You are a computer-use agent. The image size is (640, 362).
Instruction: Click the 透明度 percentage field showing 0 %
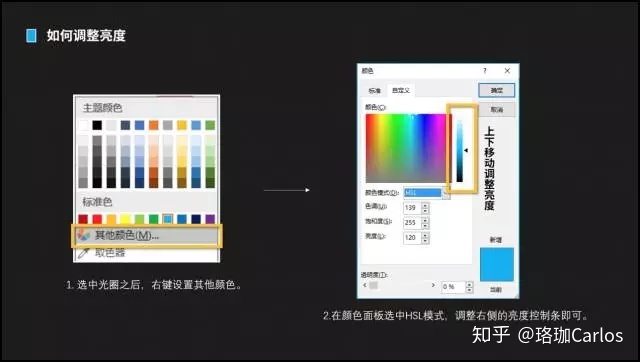pyautogui.click(x=453, y=287)
